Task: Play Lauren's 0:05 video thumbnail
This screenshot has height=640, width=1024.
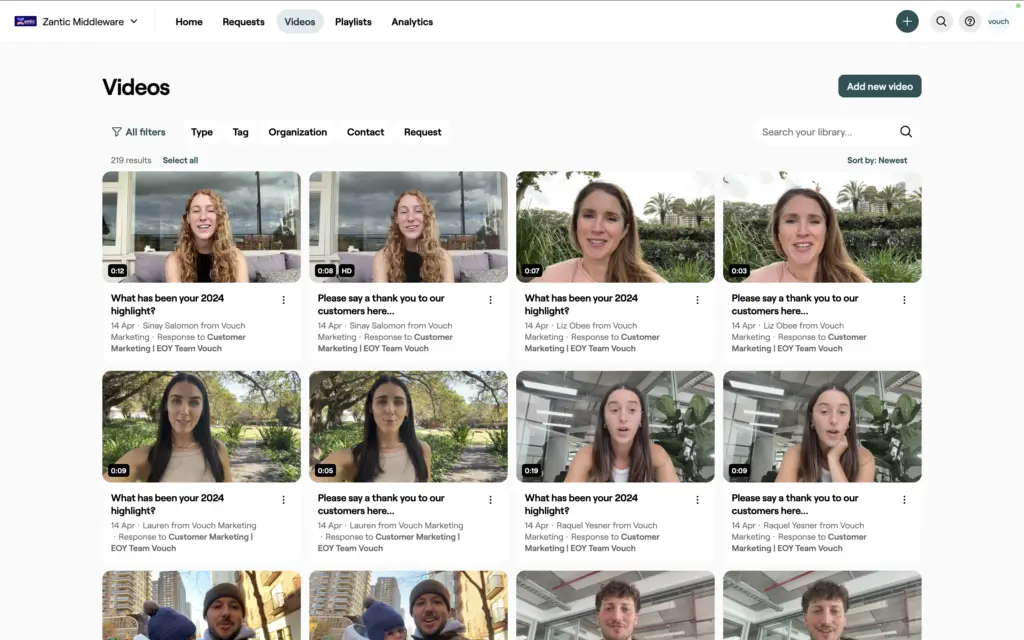Action: pos(408,427)
